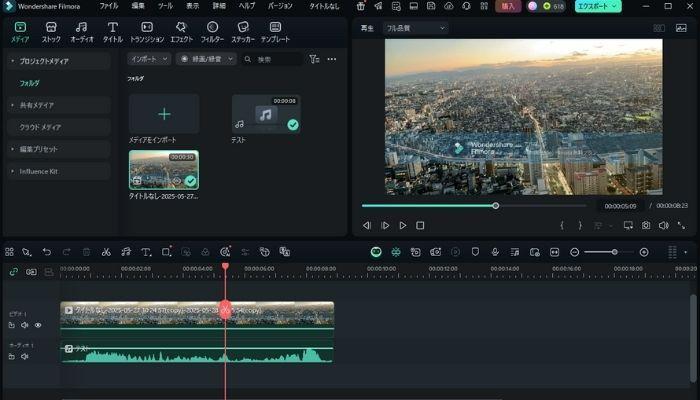Mute the オーディオ 1 track
Image resolution: width=700 pixels, height=400 pixels.
[x=25, y=356]
